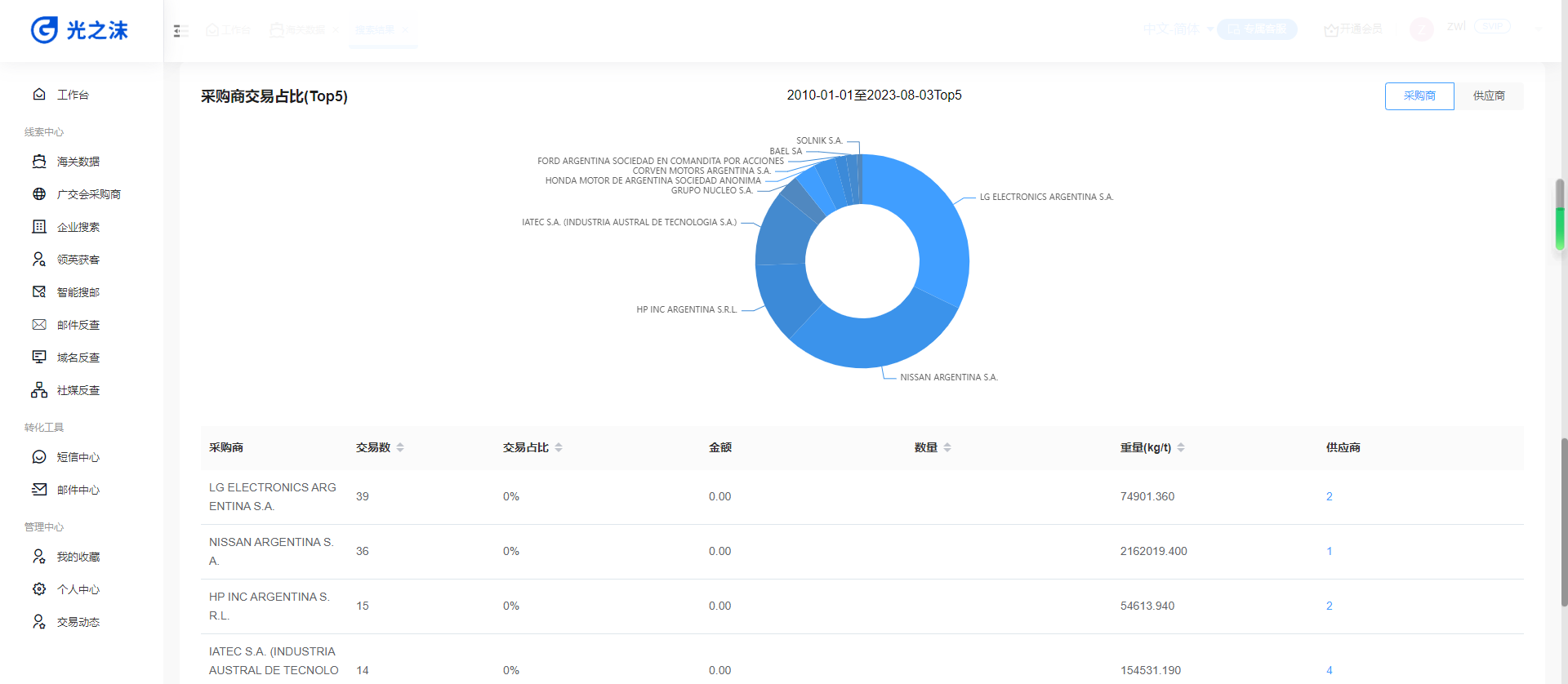Screen dimensions: 1568x684
Task: Go to 企业搜索 in the sidebar
Action: (78, 227)
